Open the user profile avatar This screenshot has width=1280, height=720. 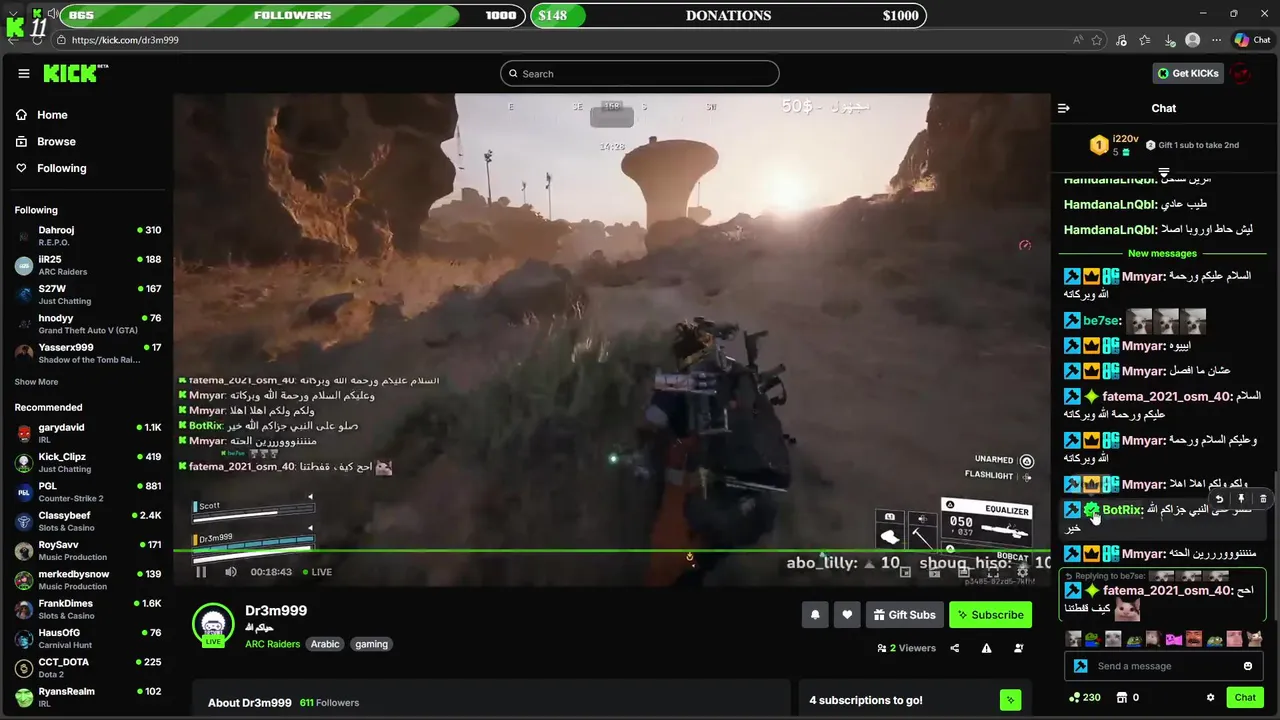click(1241, 73)
